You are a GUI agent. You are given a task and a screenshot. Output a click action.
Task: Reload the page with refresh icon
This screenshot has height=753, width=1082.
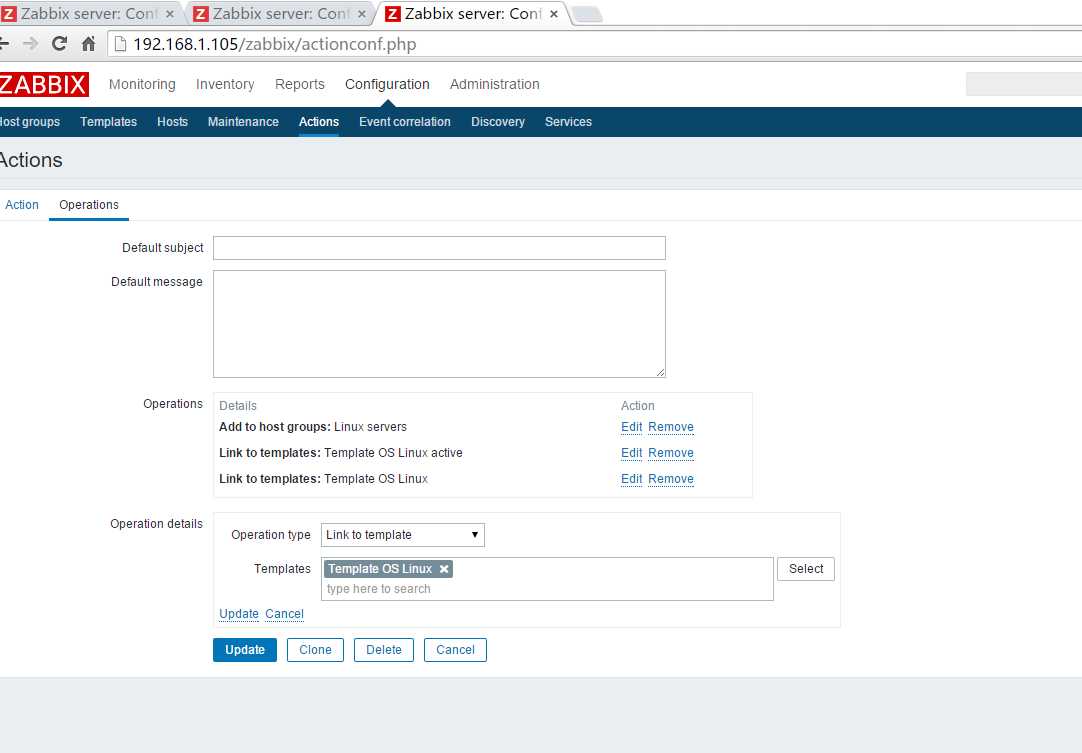(x=59, y=44)
